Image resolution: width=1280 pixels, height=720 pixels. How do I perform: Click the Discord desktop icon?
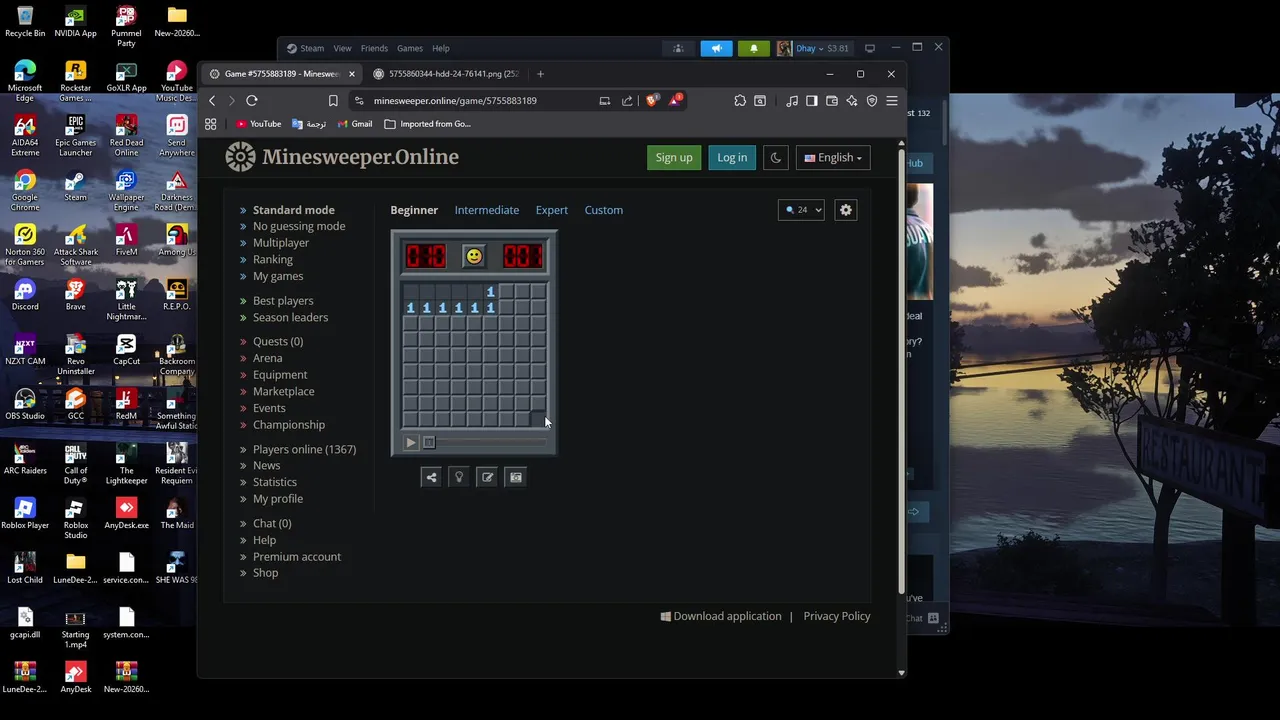click(x=25, y=295)
